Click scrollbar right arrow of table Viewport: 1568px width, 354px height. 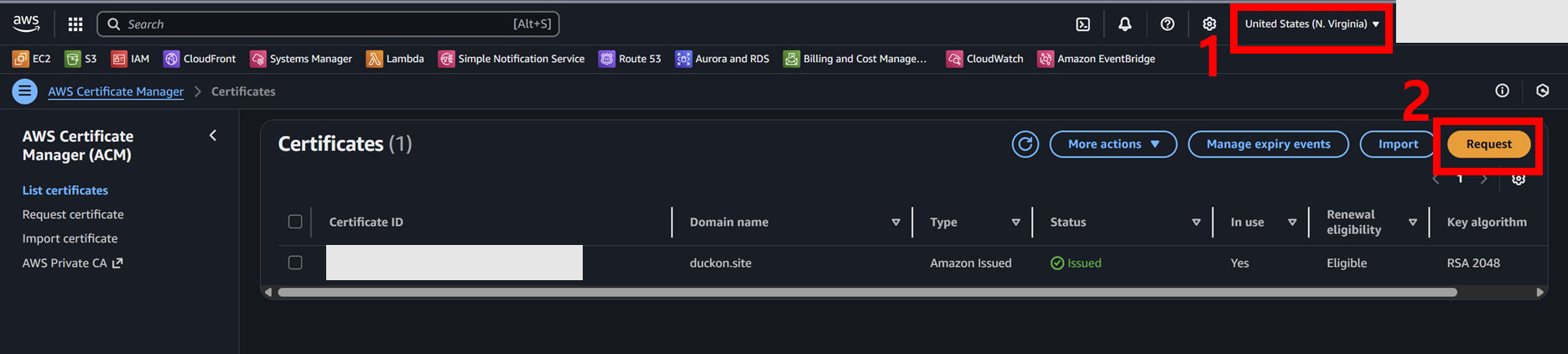point(1539,292)
